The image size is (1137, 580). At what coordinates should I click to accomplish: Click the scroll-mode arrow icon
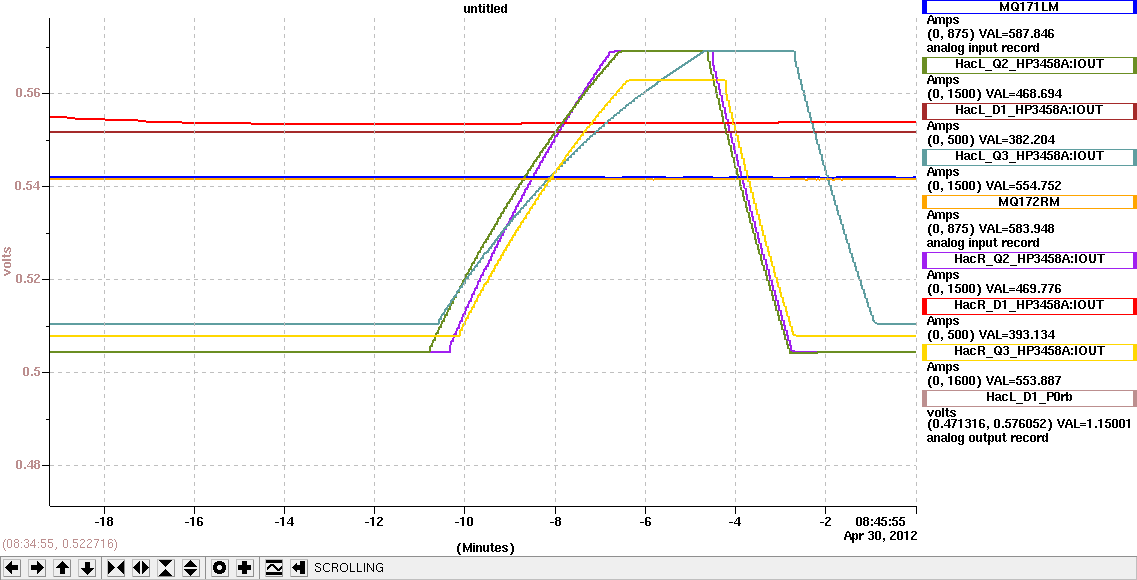[299, 568]
